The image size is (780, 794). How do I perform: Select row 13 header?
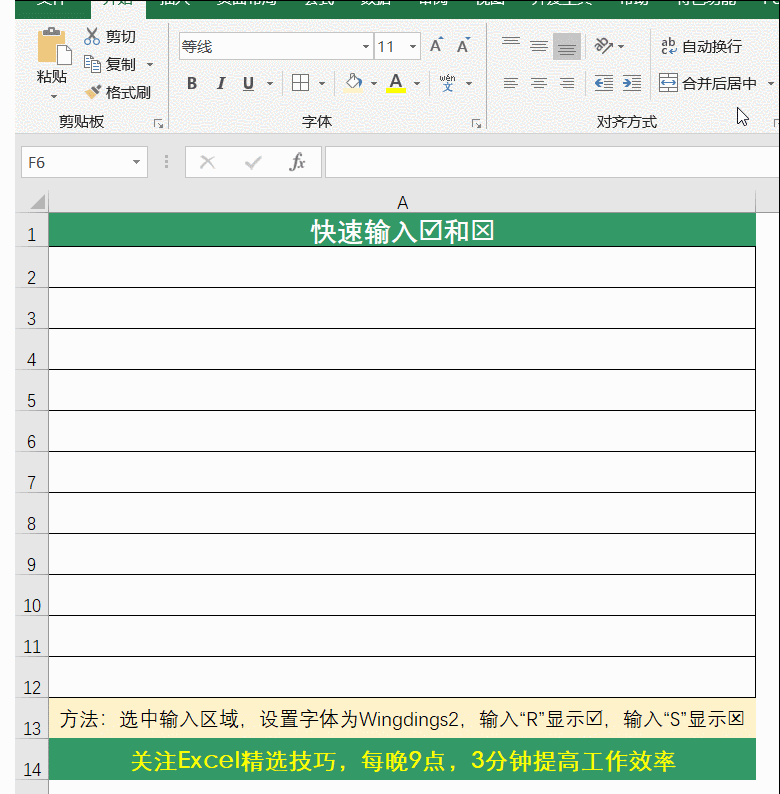click(31, 718)
